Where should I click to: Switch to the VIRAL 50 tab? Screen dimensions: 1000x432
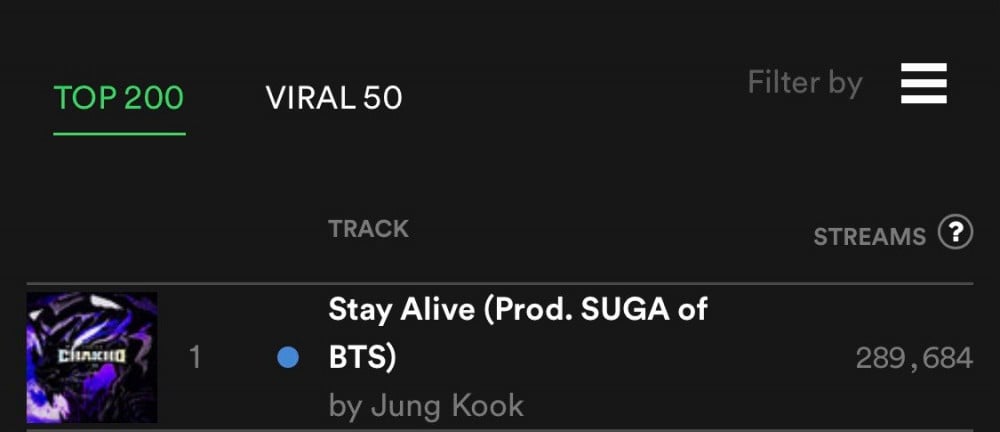334,98
